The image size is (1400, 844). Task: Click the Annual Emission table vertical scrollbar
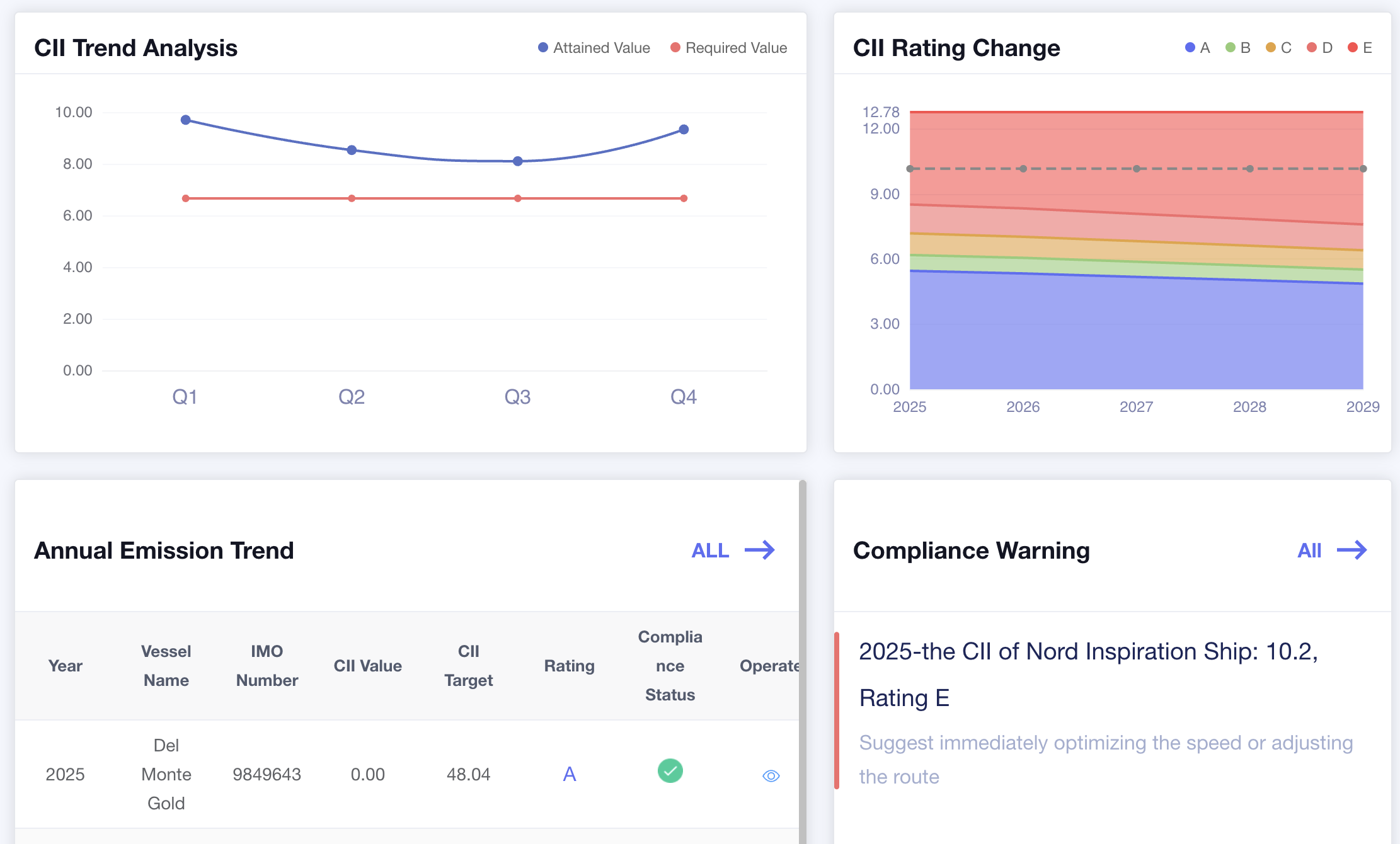click(x=803, y=661)
